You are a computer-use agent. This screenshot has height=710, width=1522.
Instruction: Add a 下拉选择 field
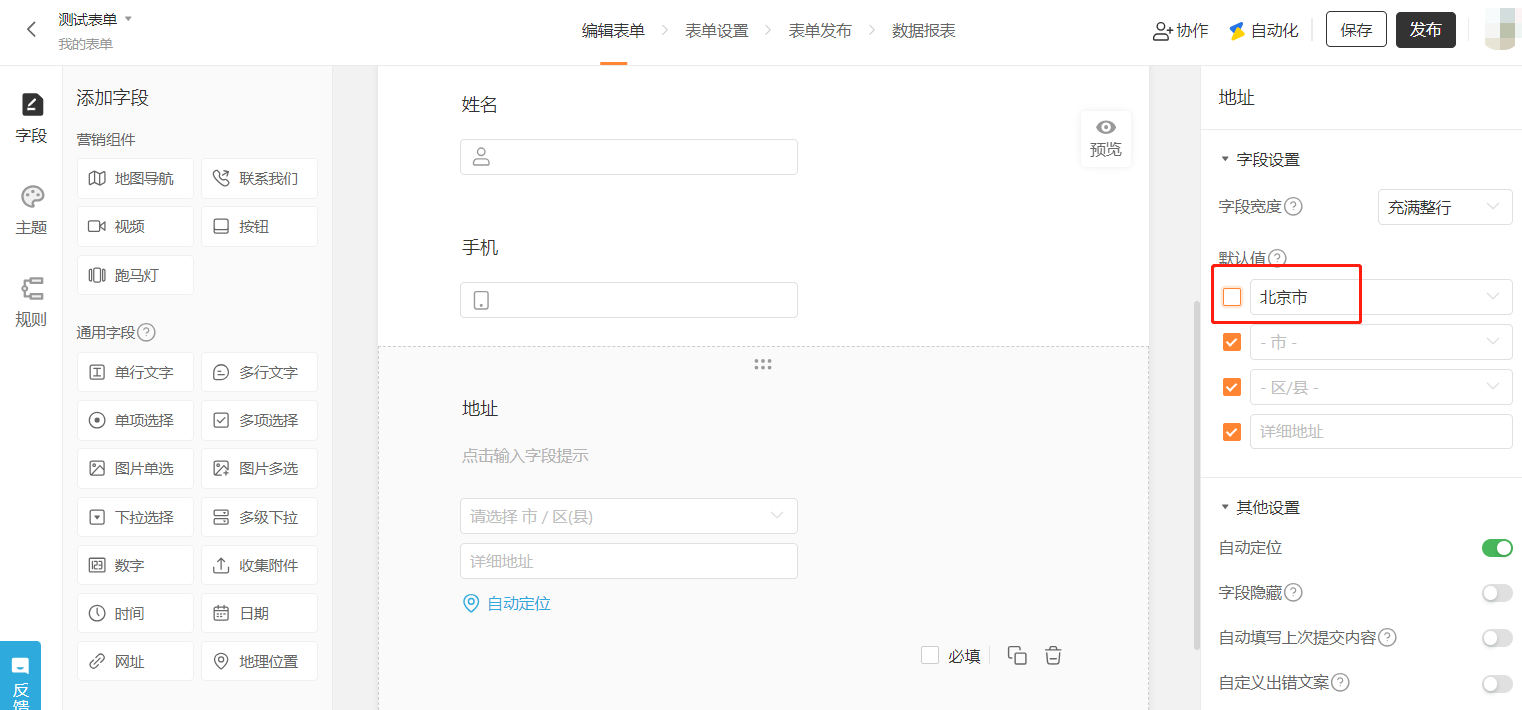[x=135, y=517]
